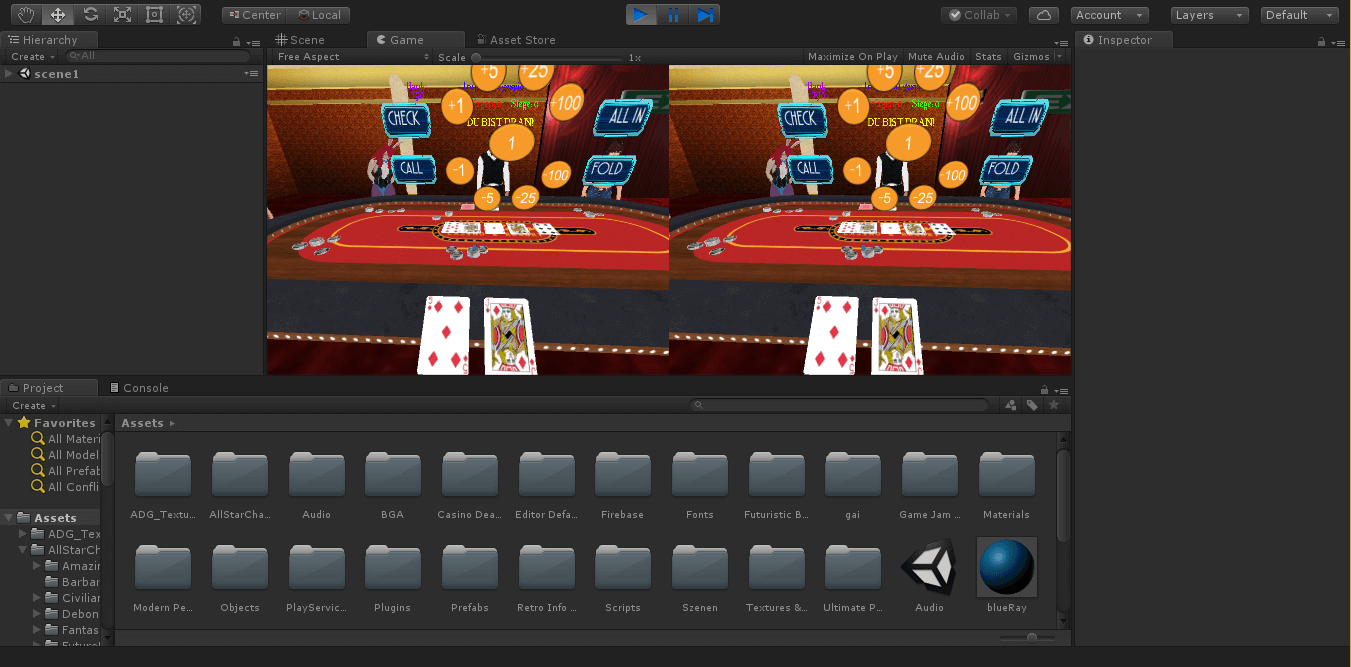1351x667 pixels.
Task: Select the Hand tool
Action: (27, 15)
